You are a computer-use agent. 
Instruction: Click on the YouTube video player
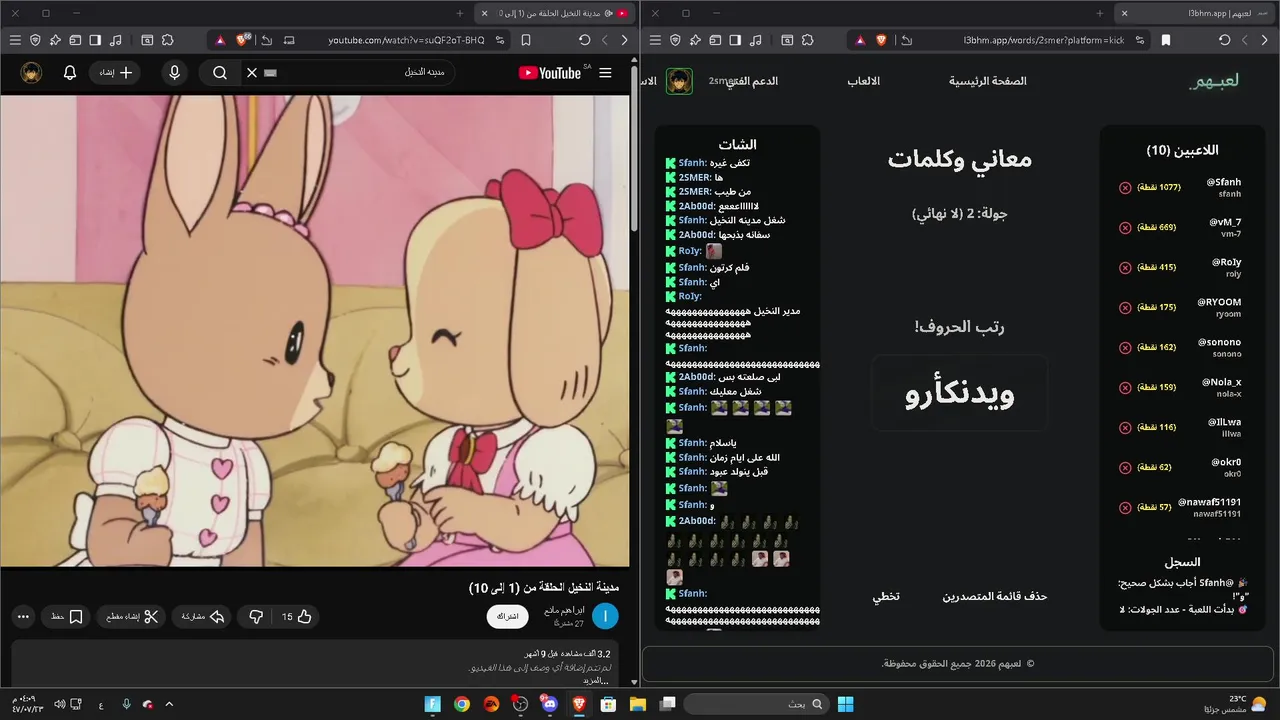coord(315,331)
